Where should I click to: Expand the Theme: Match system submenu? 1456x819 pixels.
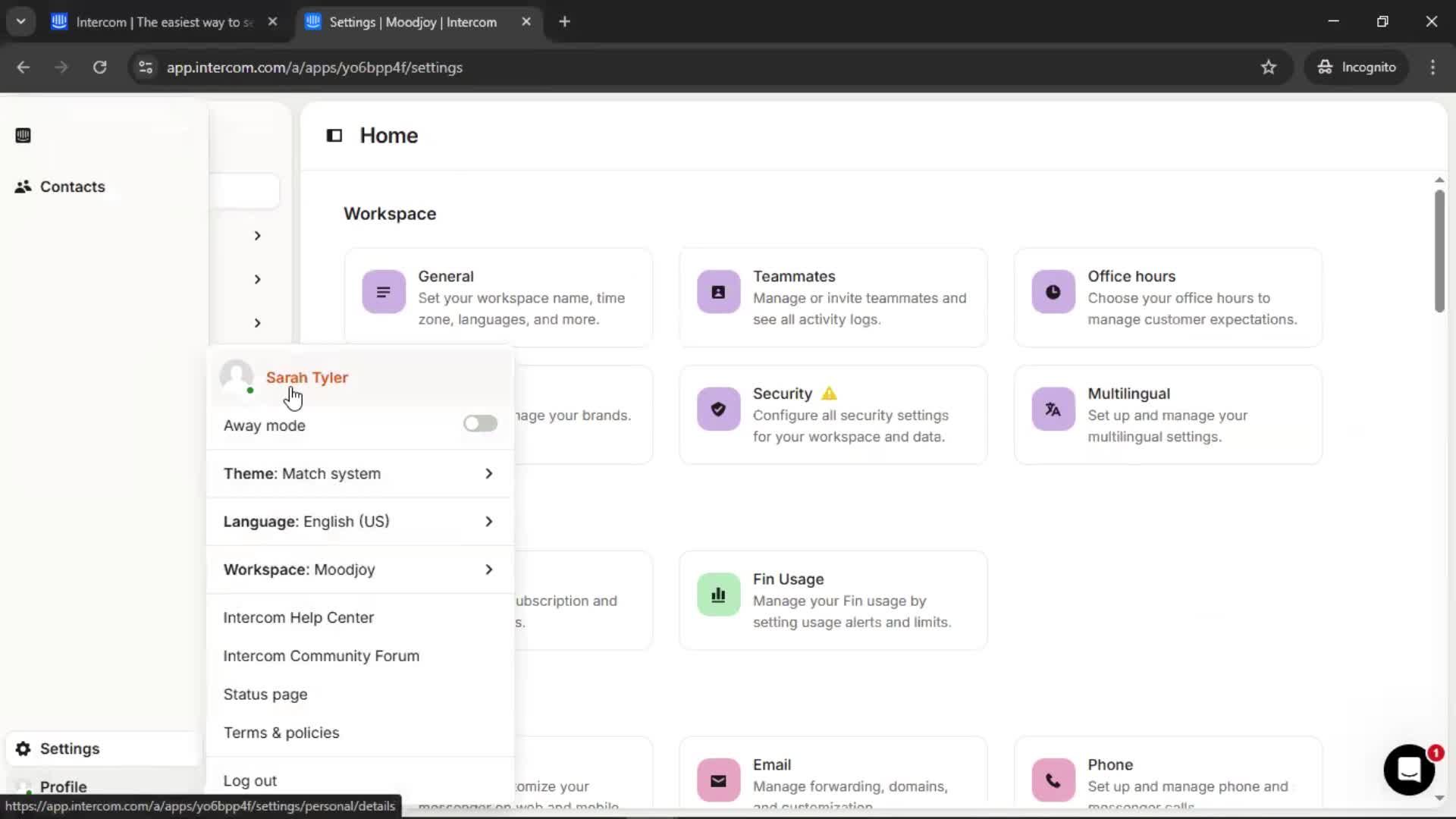(x=359, y=474)
